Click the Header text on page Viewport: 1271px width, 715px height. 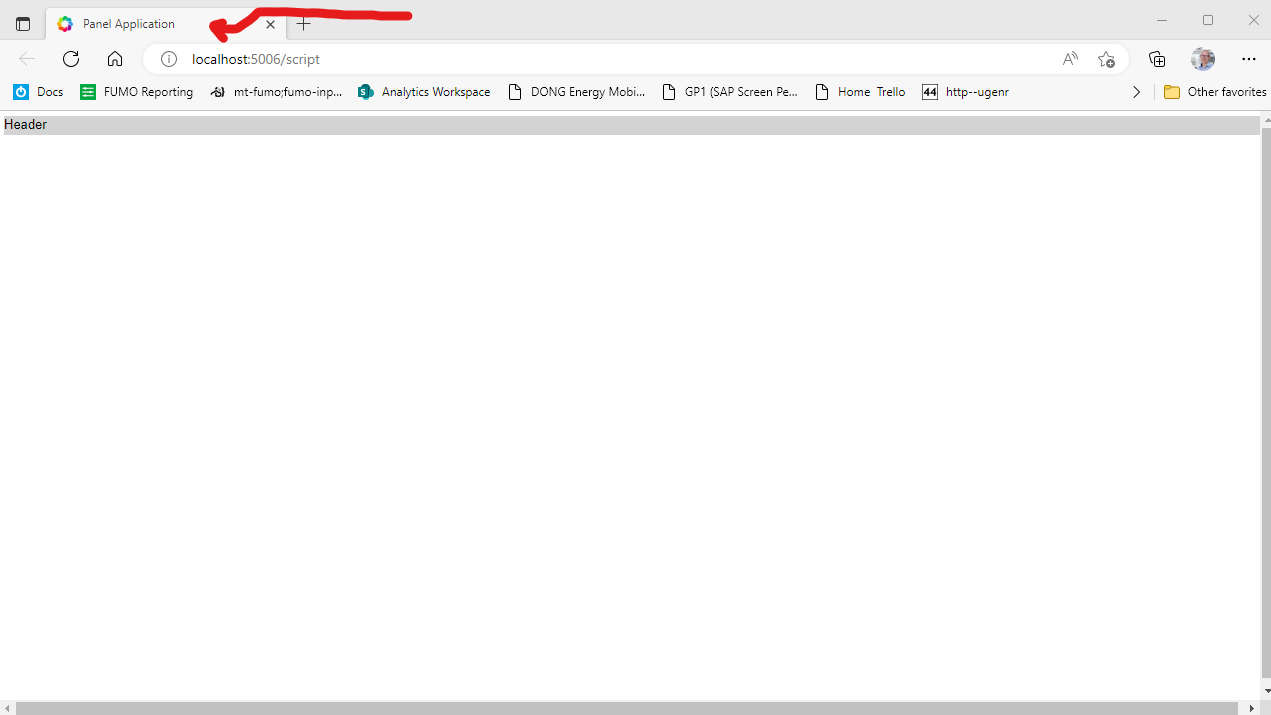tap(25, 125)
